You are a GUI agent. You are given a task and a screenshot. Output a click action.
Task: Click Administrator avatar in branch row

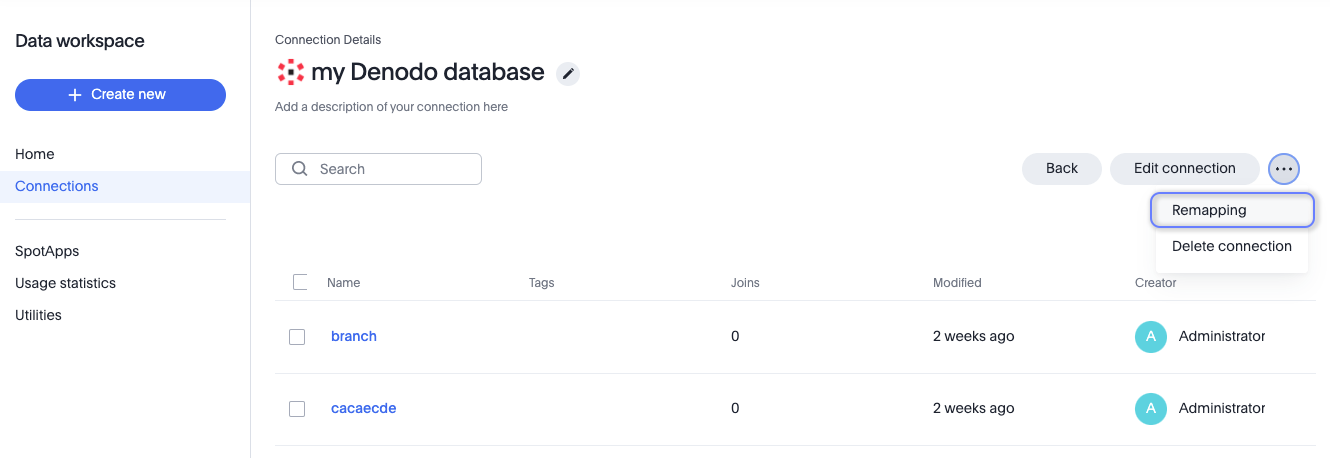(1151, 336)
